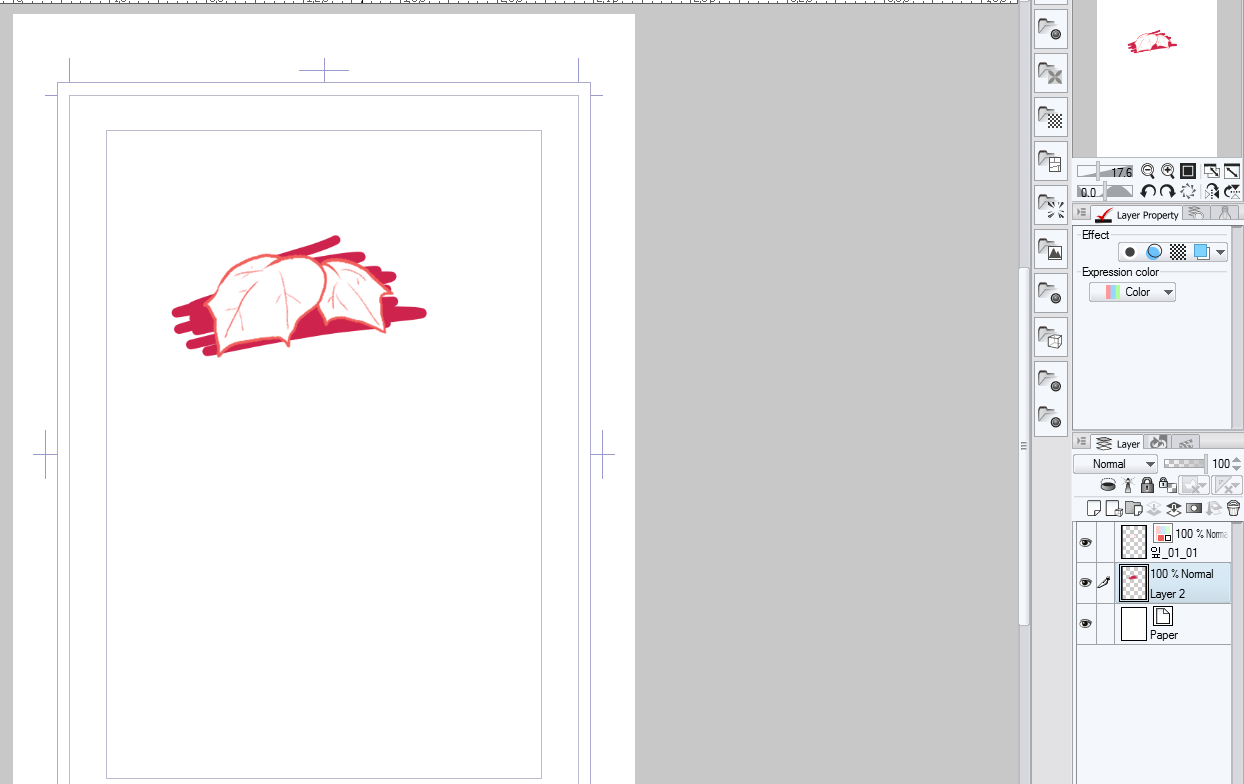1244x784 pixels.
Task: Open the ruler range dropdown in Layer panel
Action: [x=1227, y=485]
